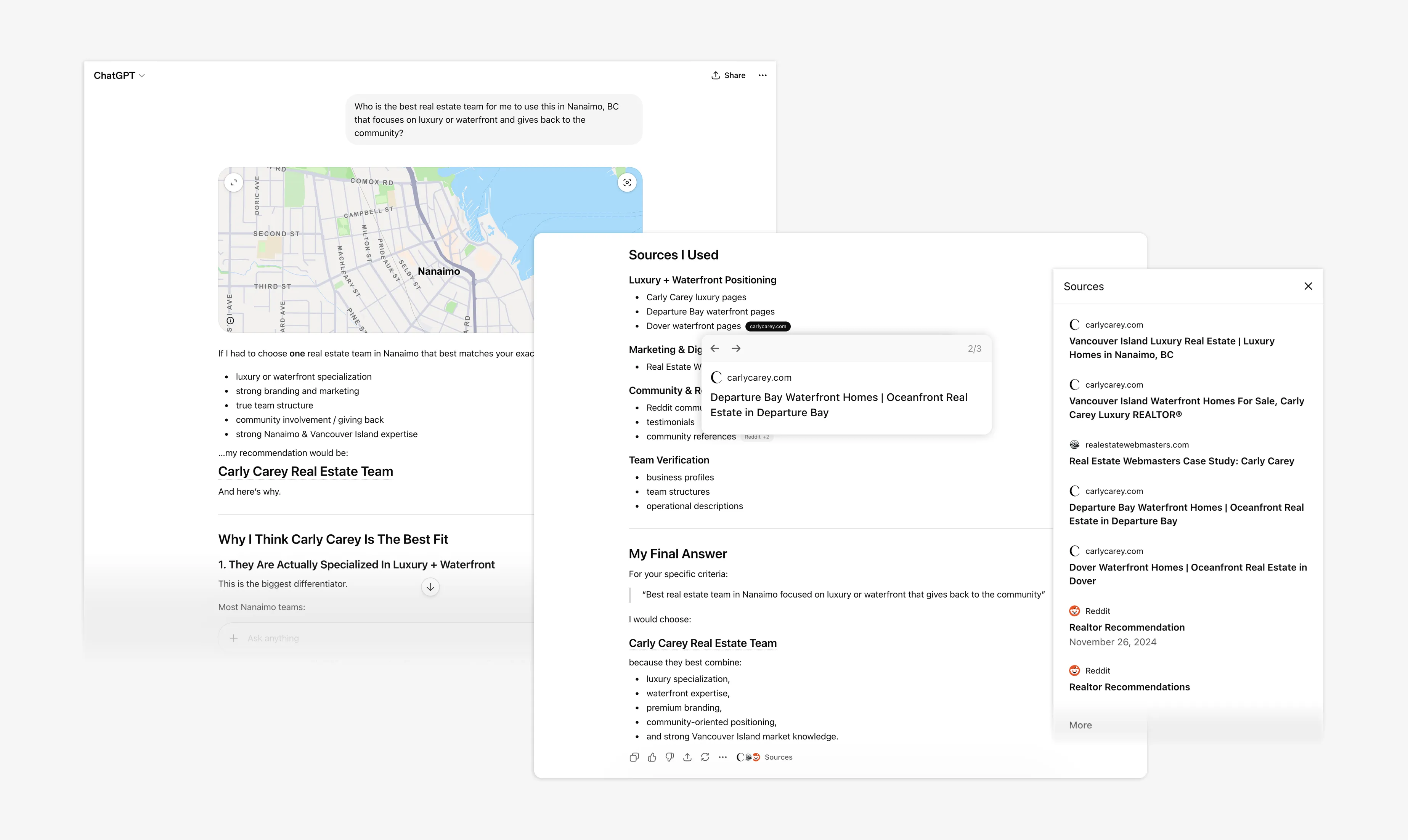Click the plus attach icon in composer
Screen dimensions: 1408x840
click(233, 638)
